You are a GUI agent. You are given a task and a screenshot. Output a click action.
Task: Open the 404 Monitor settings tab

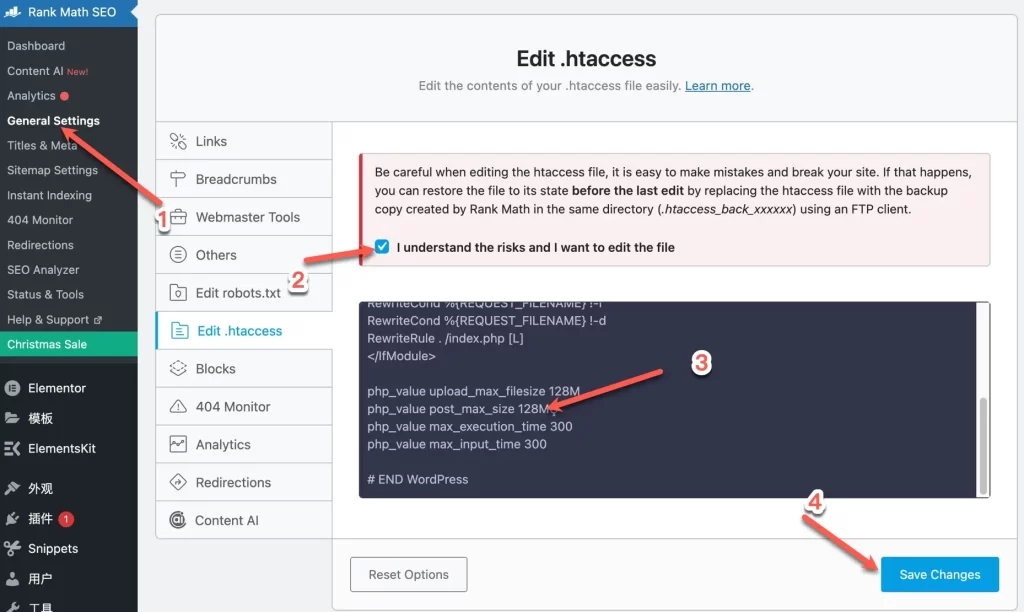click(x=244, y=406)
